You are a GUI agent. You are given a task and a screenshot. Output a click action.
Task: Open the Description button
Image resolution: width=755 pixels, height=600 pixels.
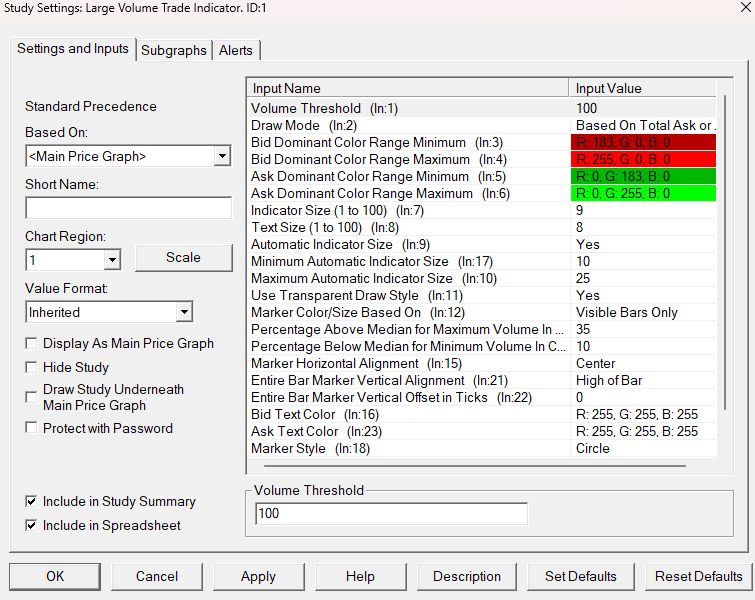click(x=467, y=576)
